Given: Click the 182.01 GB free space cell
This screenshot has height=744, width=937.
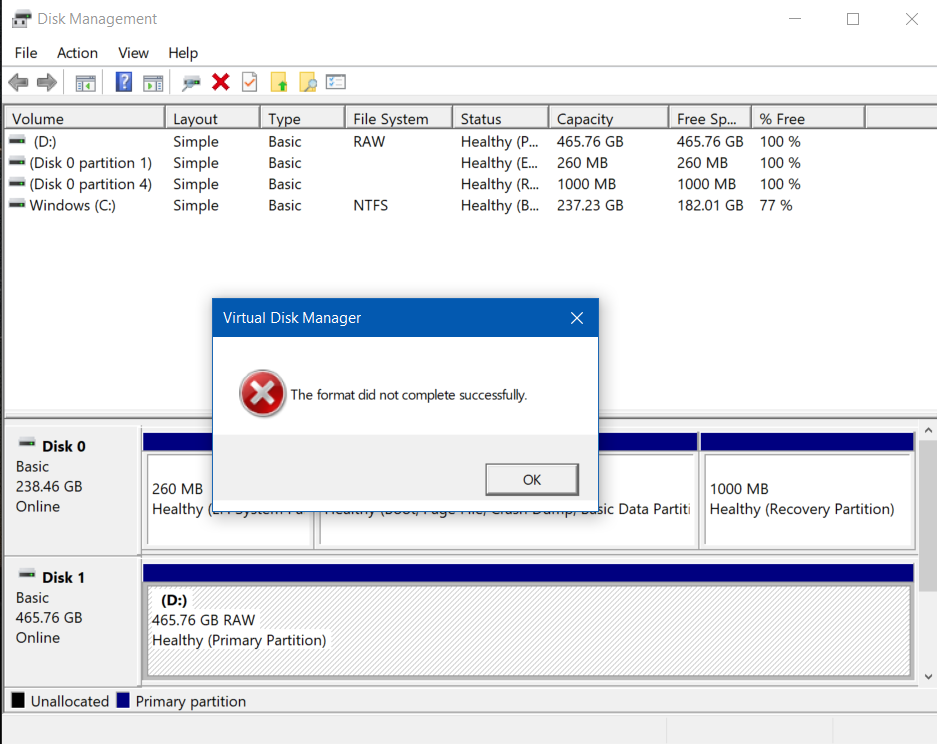Looking at the screenshot, I should [710, 206].
